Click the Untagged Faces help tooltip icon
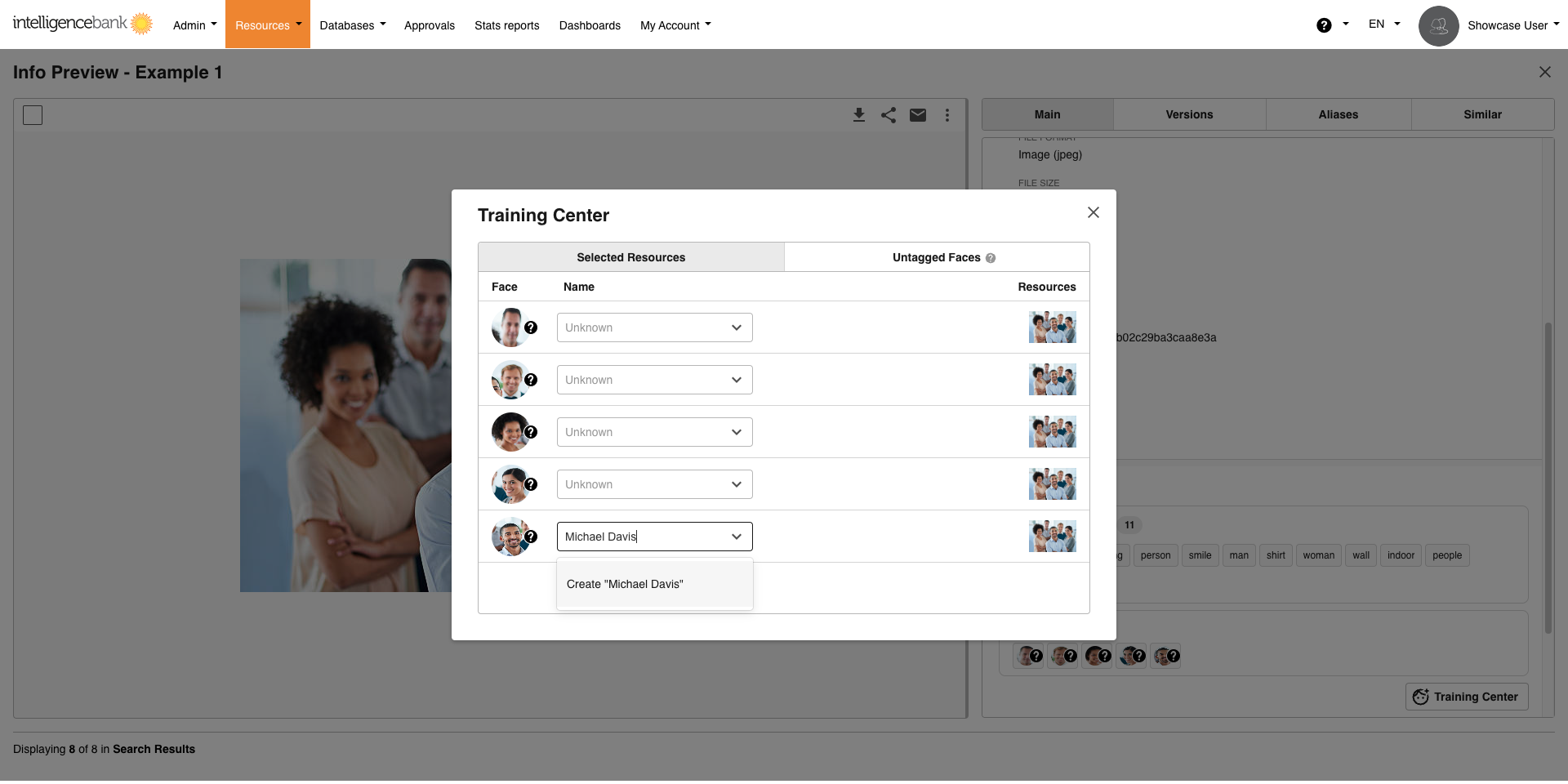 coord(991,258)
